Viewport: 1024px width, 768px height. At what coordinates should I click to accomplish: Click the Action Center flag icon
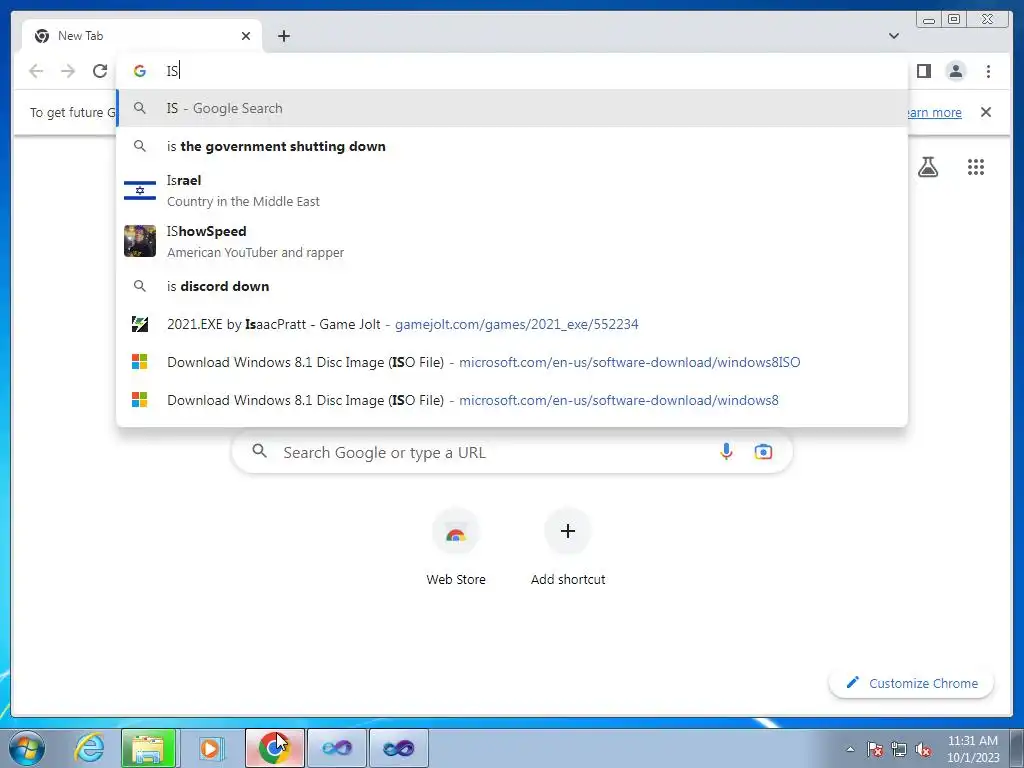[x=874, y=749]
